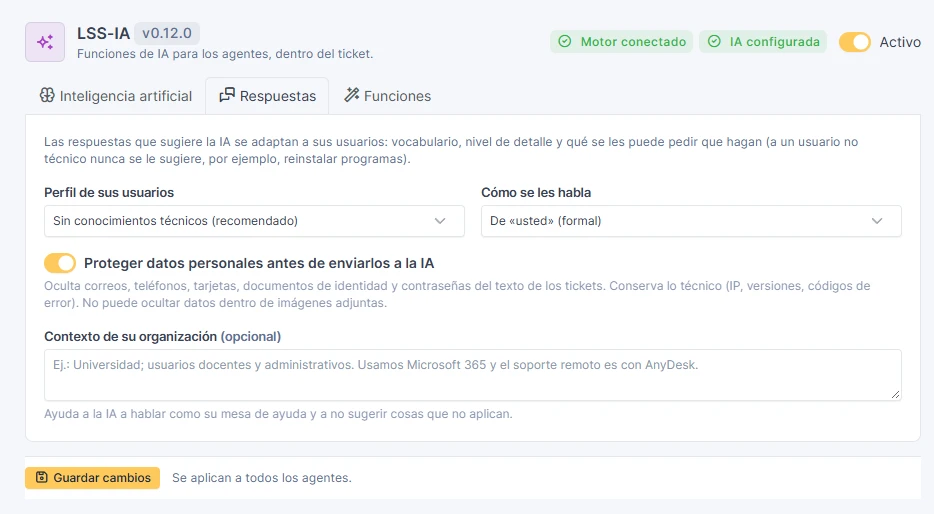Click the Contexto de su organización text area
Viewport: 934px width, 514px height.
pyautogui.click(x=472, y=375)
